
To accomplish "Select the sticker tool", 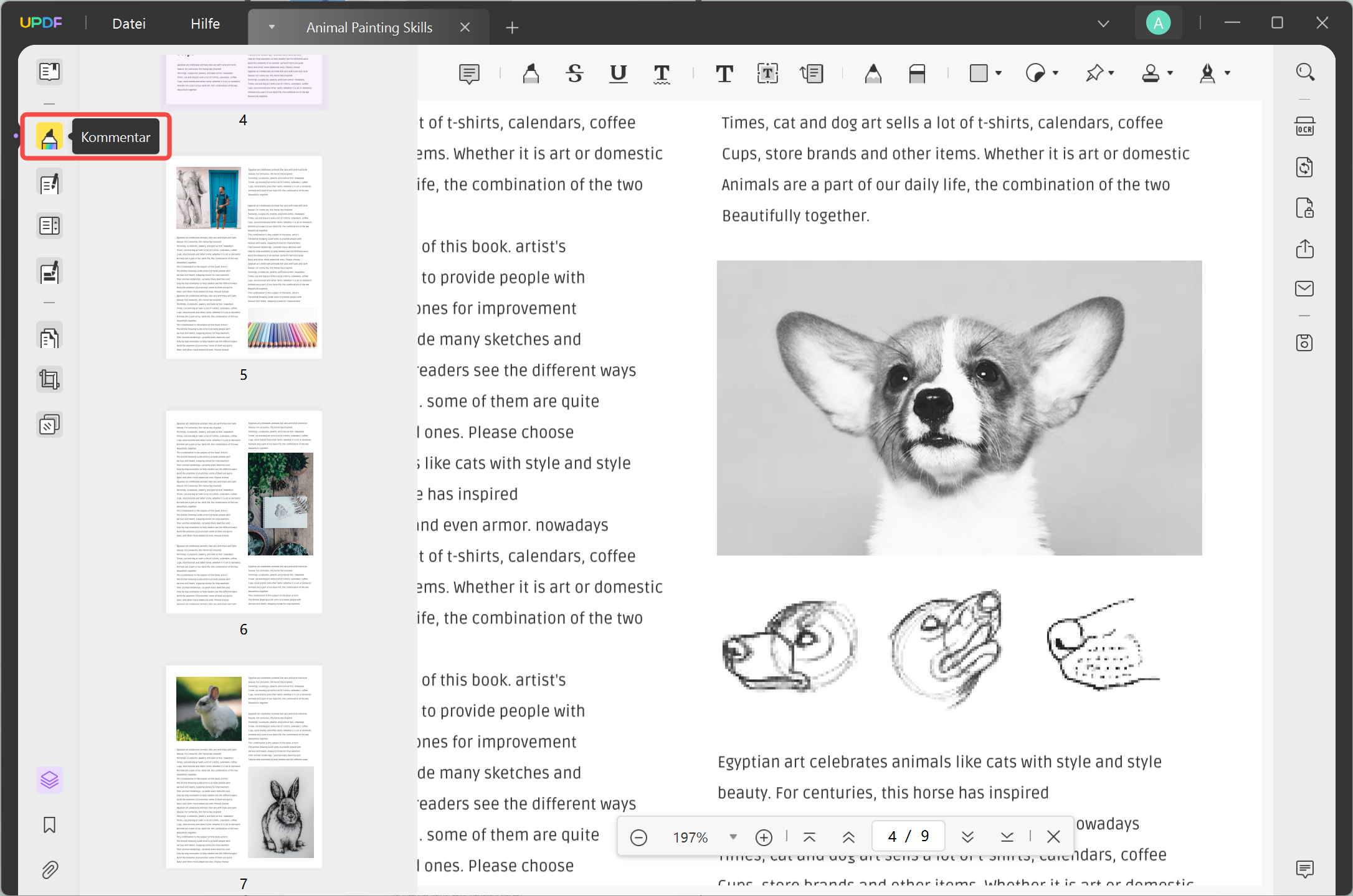I will point(1035,73).
